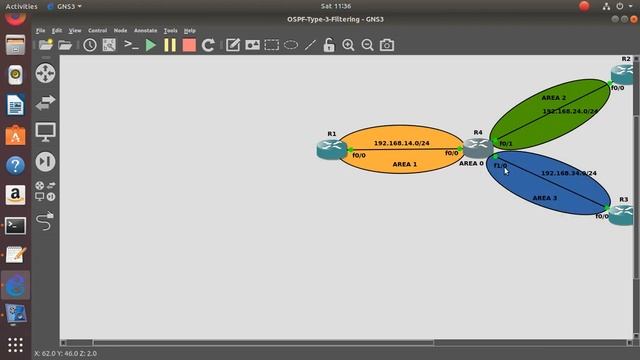Open the View menu
640x360 pixels.
click(75, 31)
